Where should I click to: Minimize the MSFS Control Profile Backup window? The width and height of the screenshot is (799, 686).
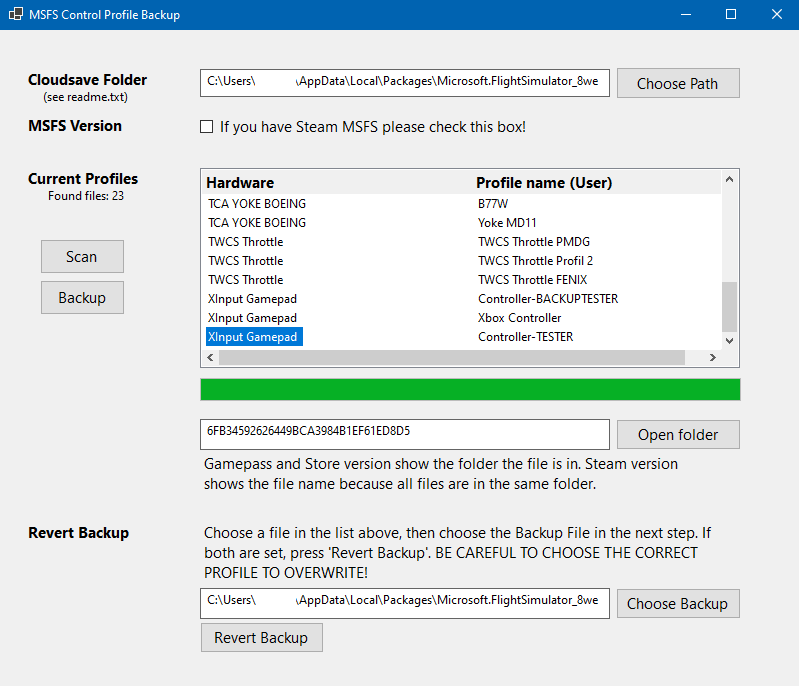coord(686,14)
